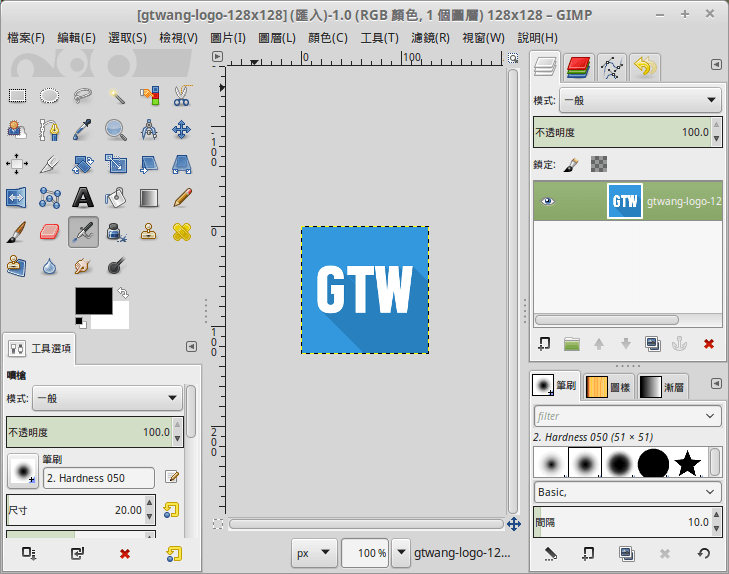Image resolution: width=729 pixels, height=574 pixels.
Task: Open the 顏色(C) colors menu
Action: pyautogui.click(x=328, y=38)
